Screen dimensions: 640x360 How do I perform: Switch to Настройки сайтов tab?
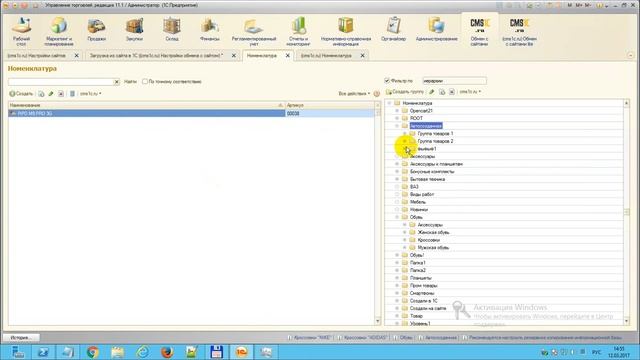(37, 56)
